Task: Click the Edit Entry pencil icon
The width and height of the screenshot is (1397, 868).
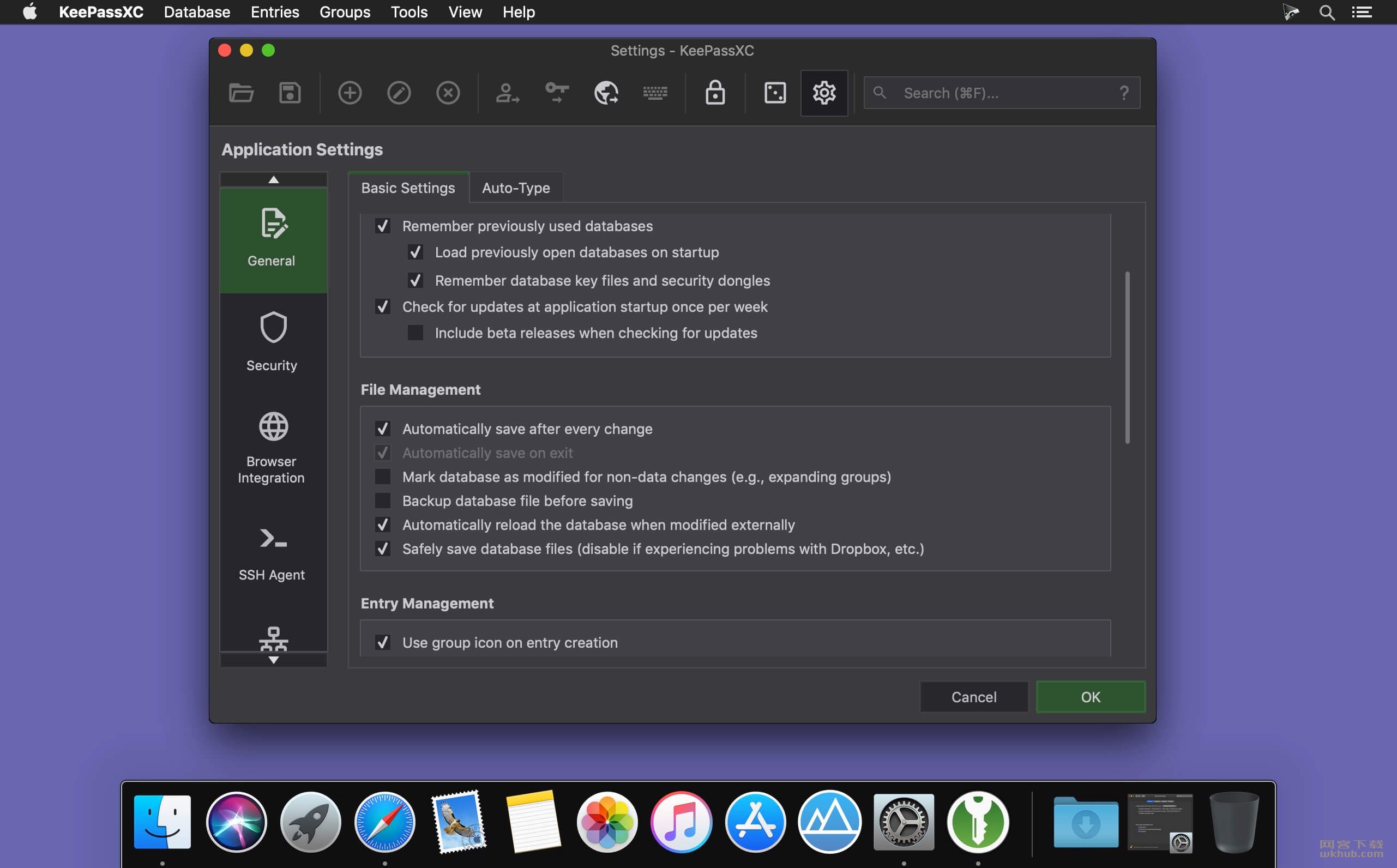Action: pyautogui.click(x=399, y=93)
